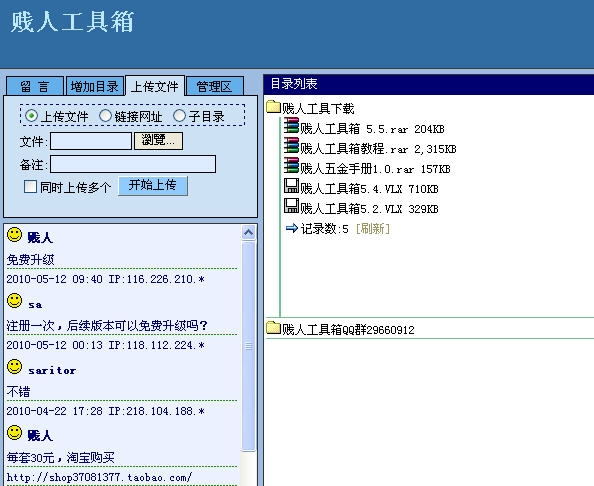Image resolution: width=594 pixels, height=486 pixels.
Task: Click the 贱人工具下载 folder icon
Action: [x=273, y=107]
